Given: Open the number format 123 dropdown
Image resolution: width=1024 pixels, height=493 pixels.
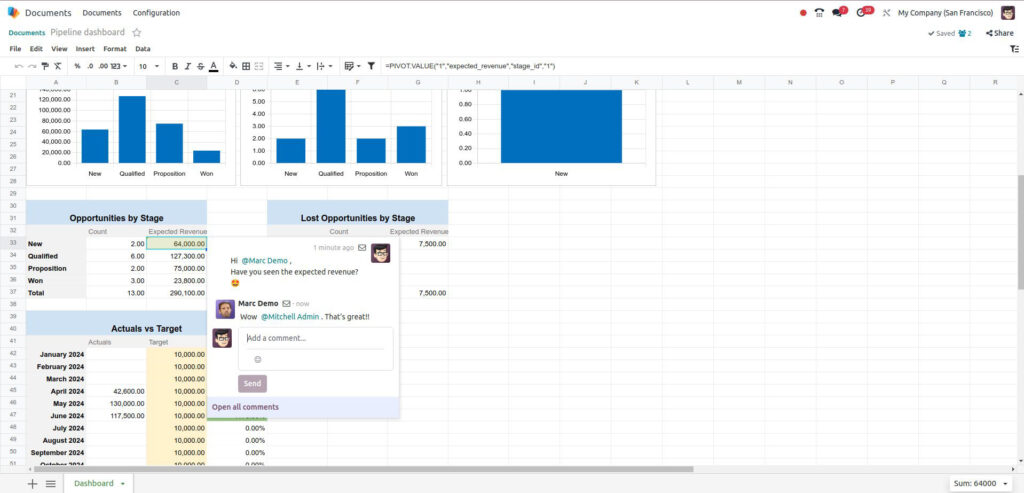Looking at the screenshot, I should [115, 66].
